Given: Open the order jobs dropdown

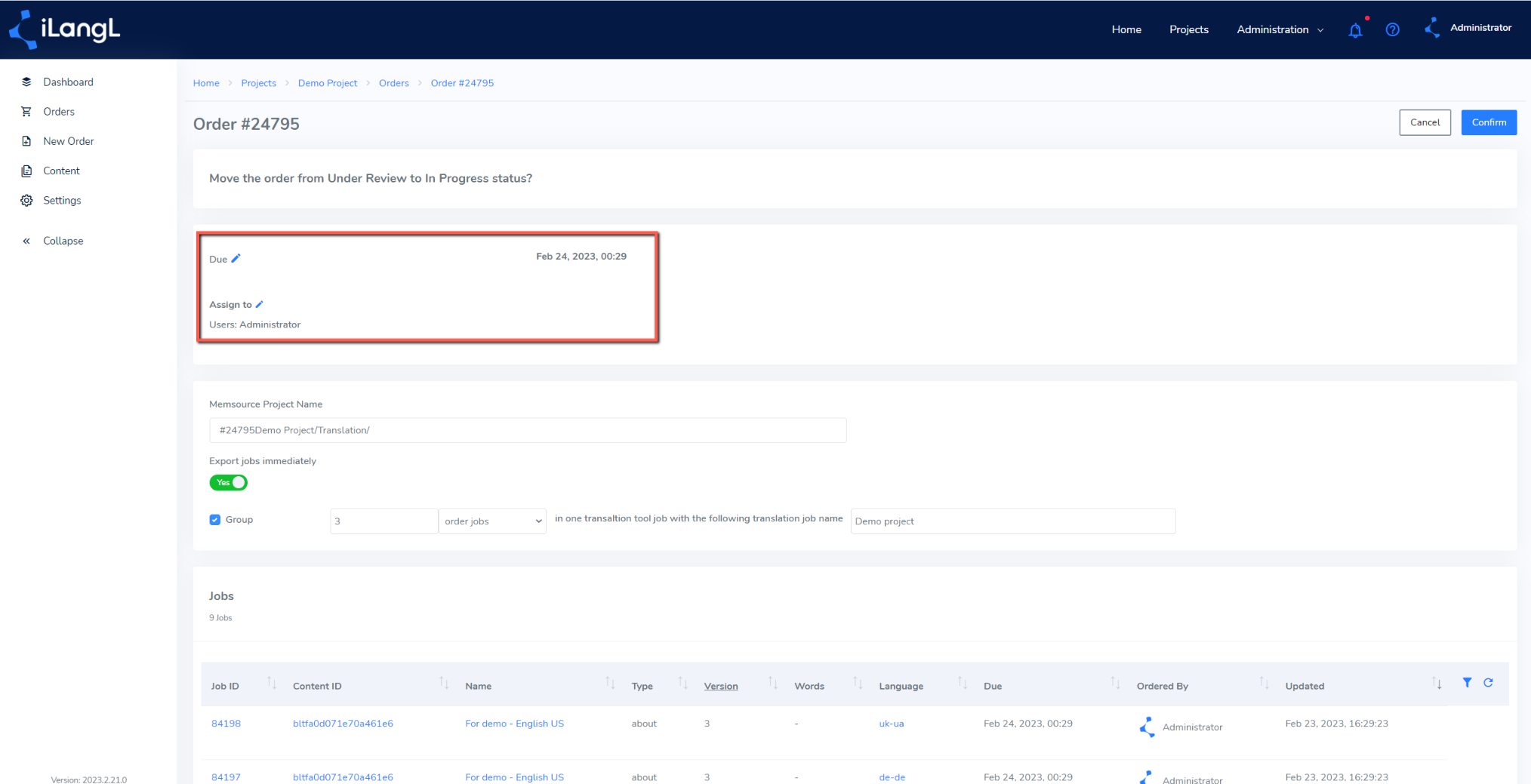Looking at the screenshot, I should click(x=492, y=521).
